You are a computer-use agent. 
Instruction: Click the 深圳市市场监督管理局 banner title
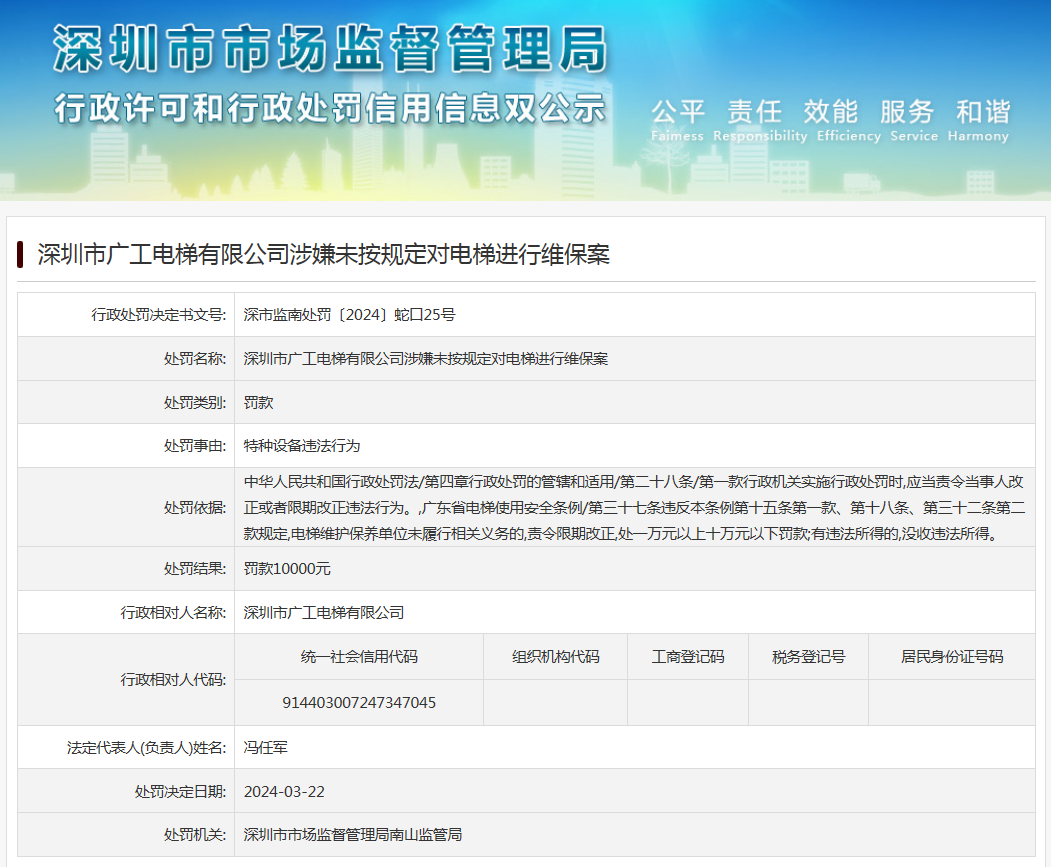(330, 49)
